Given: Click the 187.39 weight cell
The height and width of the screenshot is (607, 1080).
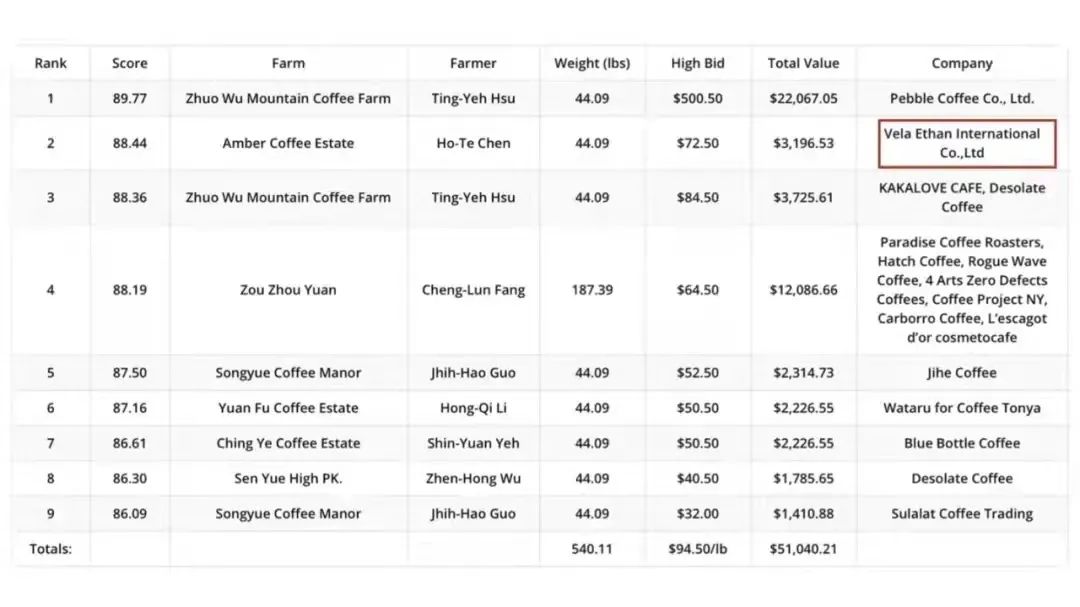Looking at the screenshot, I should tap(592, 290).
